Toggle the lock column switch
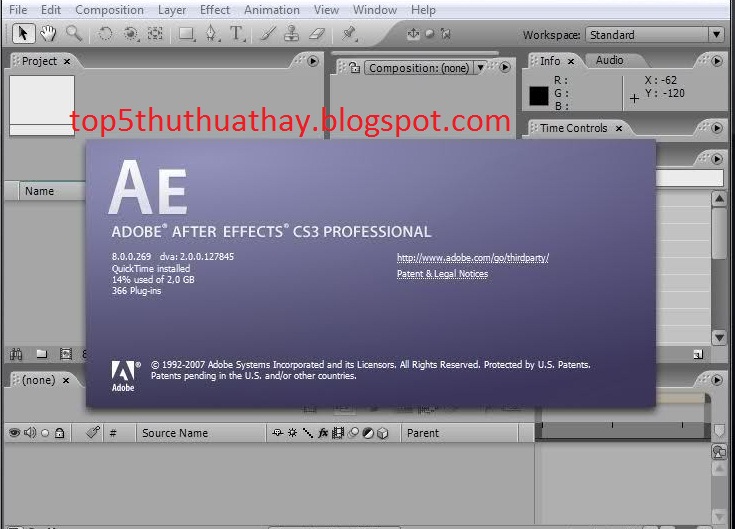 (60, 433)
